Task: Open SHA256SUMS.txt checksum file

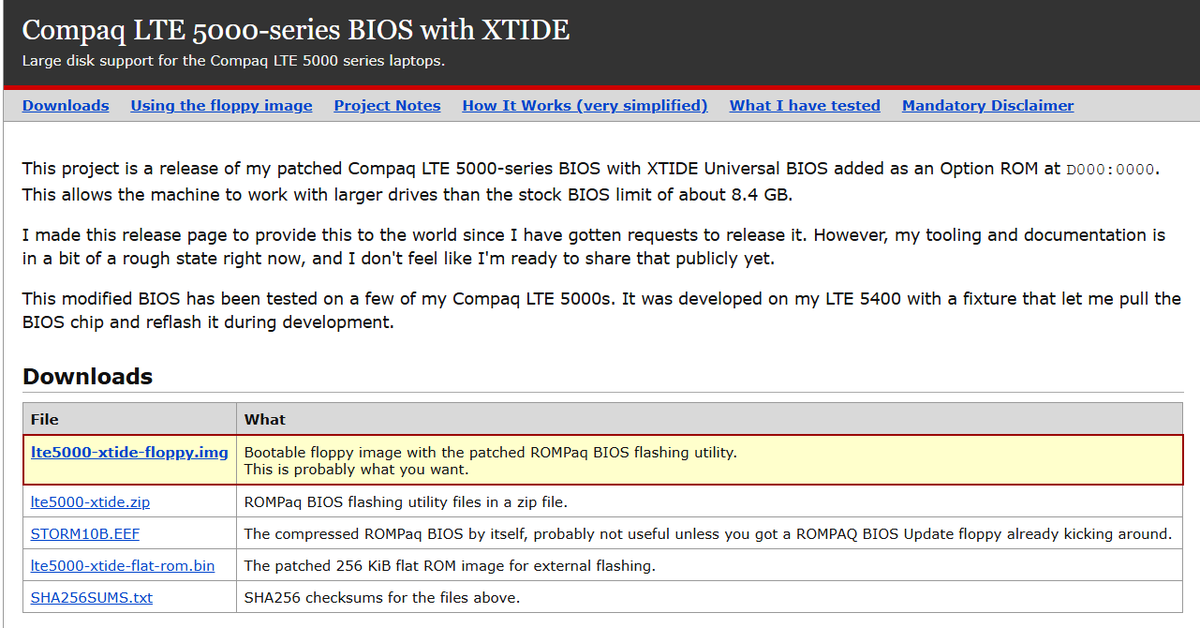Action: point(92,598)
